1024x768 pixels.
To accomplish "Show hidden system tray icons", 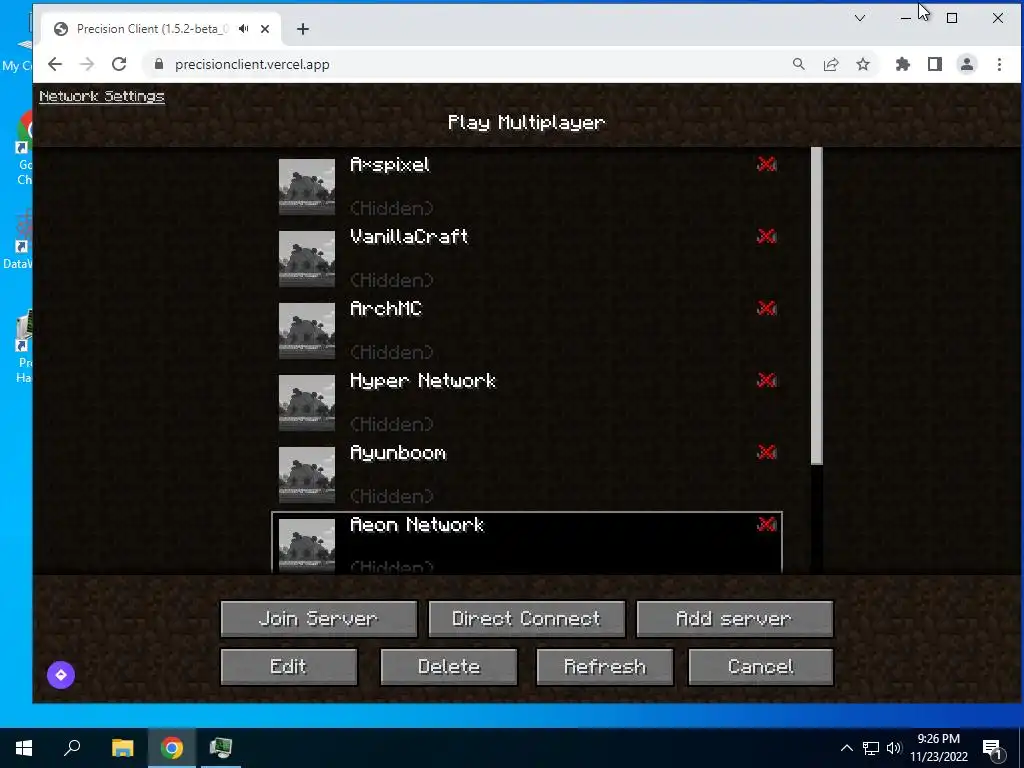I will [x=846, y=748].
